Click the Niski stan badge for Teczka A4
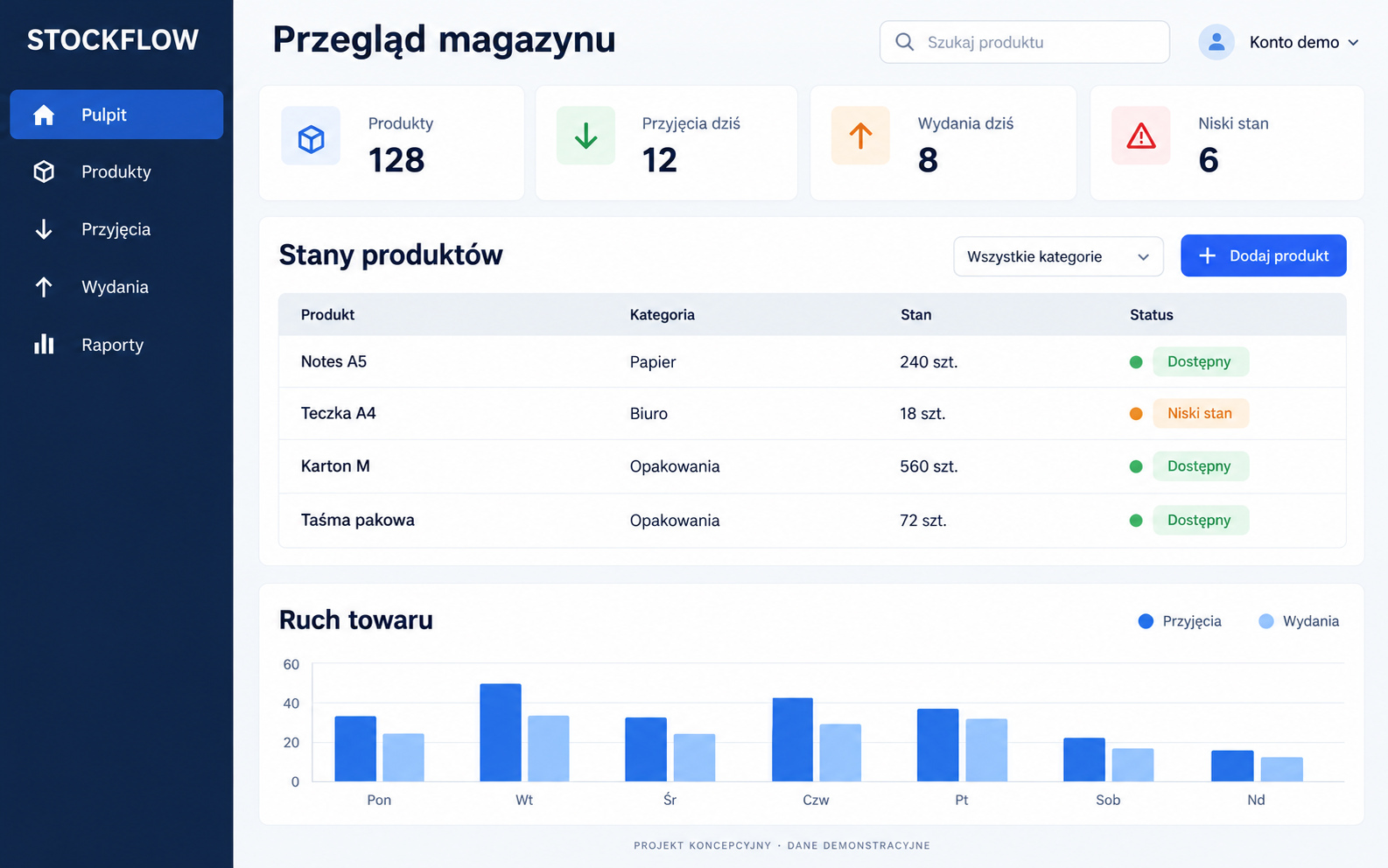 coord(1201,413)
